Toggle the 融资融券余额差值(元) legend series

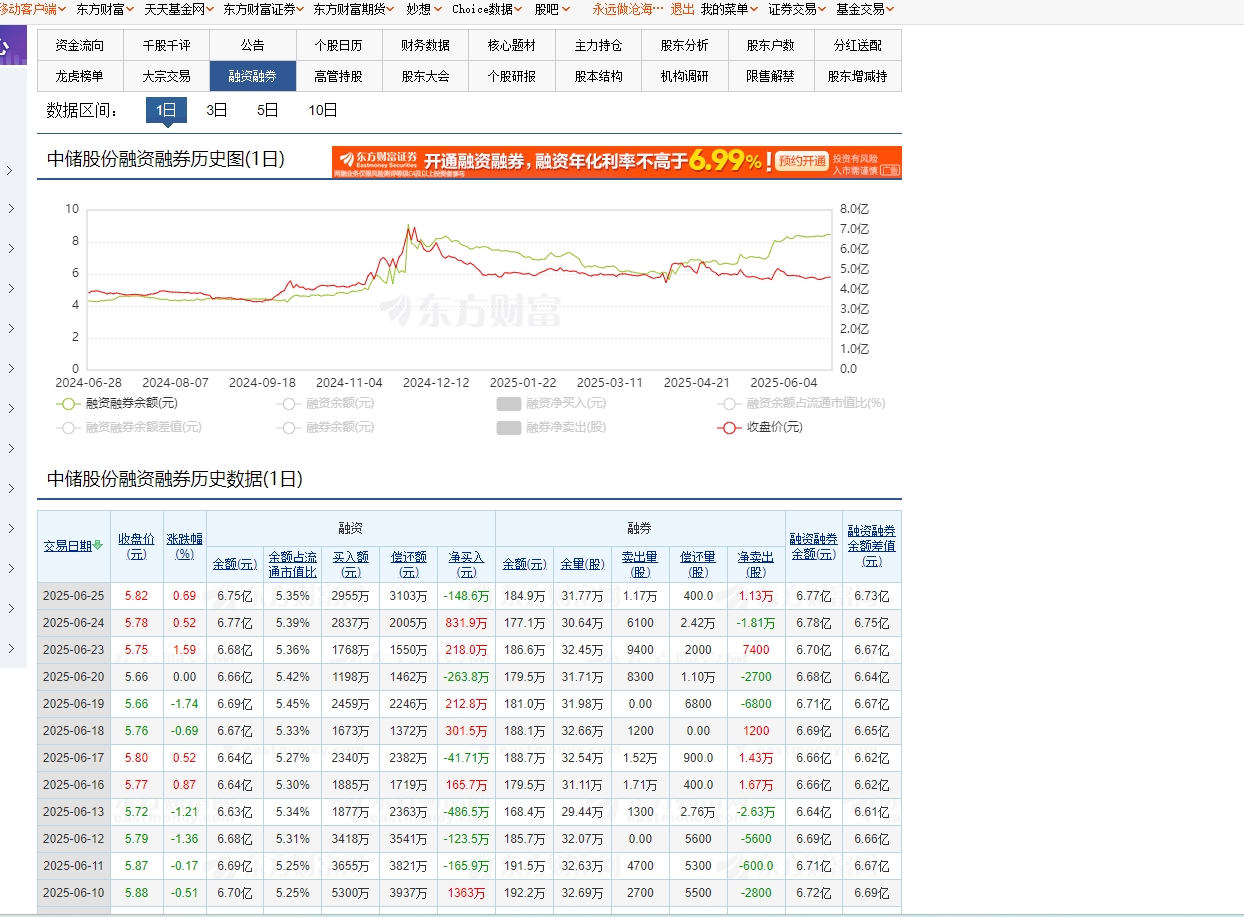(131, 427)
